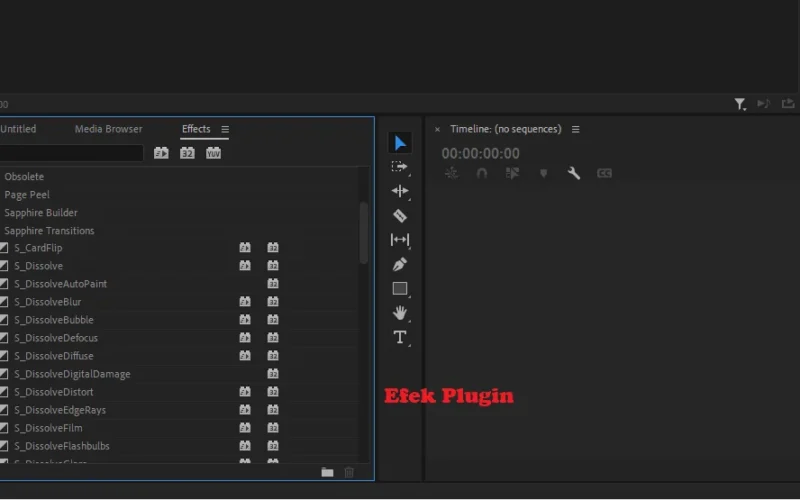800x500 pixels.
Task: Switch to the Untitled project tab
Action: tap(18, 129)
